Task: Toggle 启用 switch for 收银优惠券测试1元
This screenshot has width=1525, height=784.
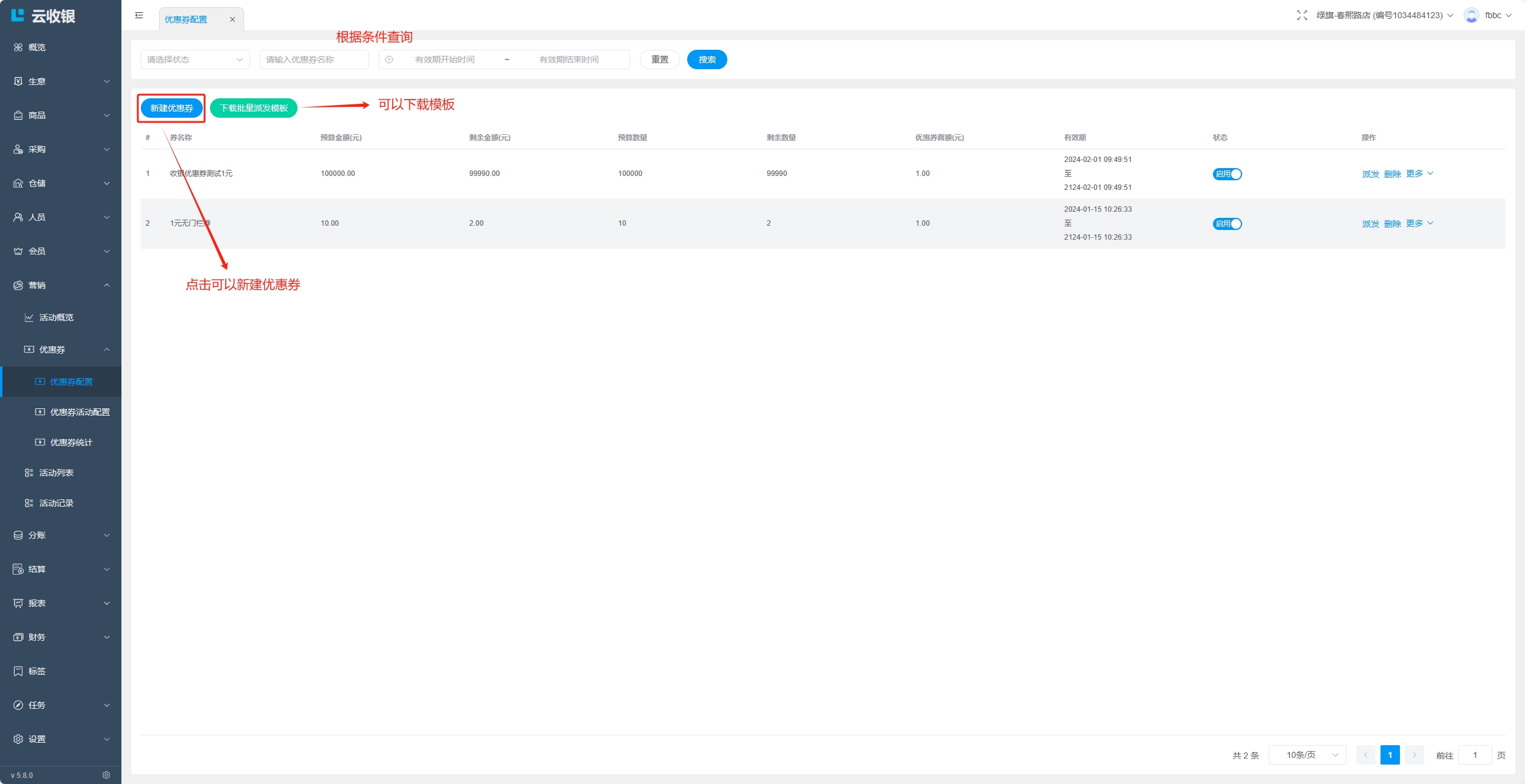Action: (1227, 174)
